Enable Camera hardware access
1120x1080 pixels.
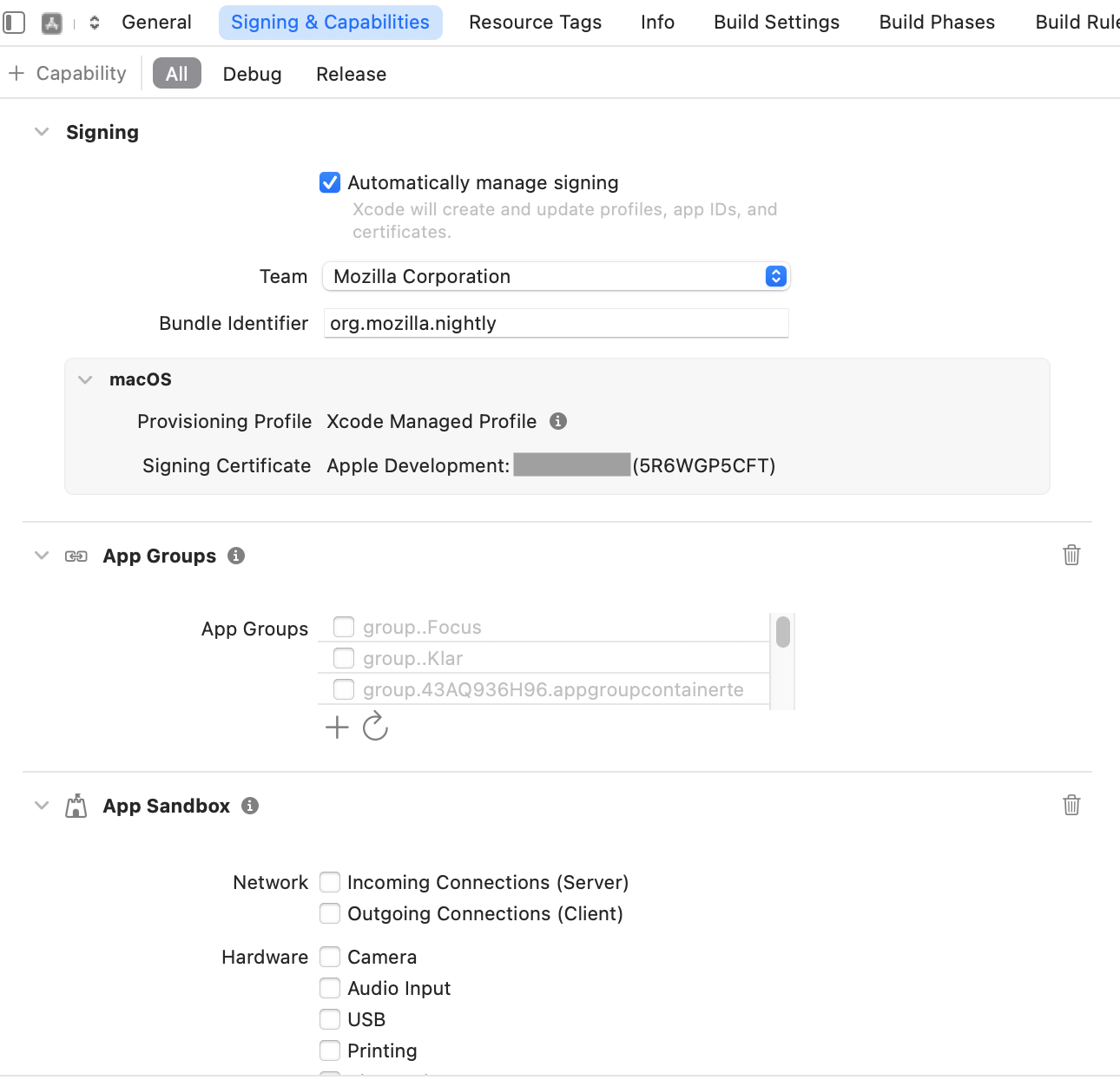coord(330,957)
